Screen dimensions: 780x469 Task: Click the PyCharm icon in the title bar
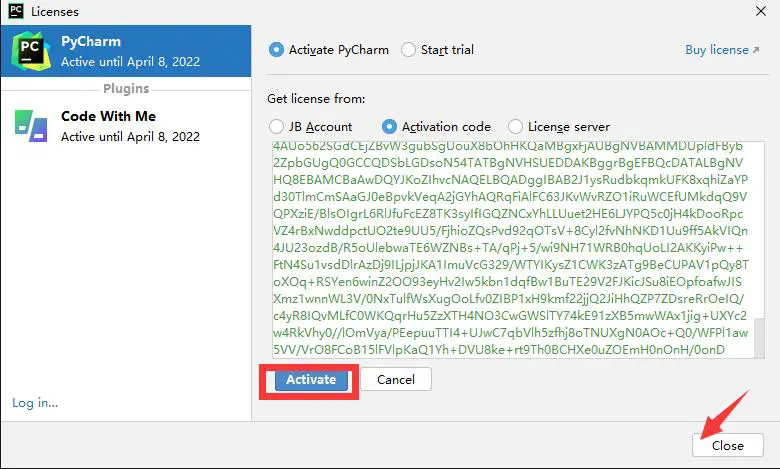[x=14, y=11]
